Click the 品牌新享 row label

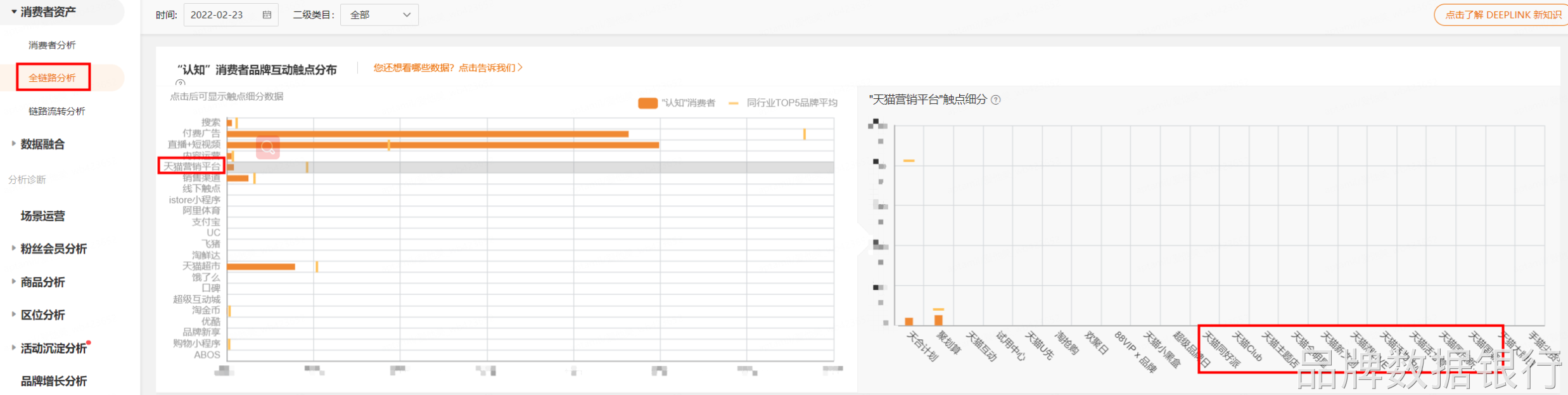201,332
